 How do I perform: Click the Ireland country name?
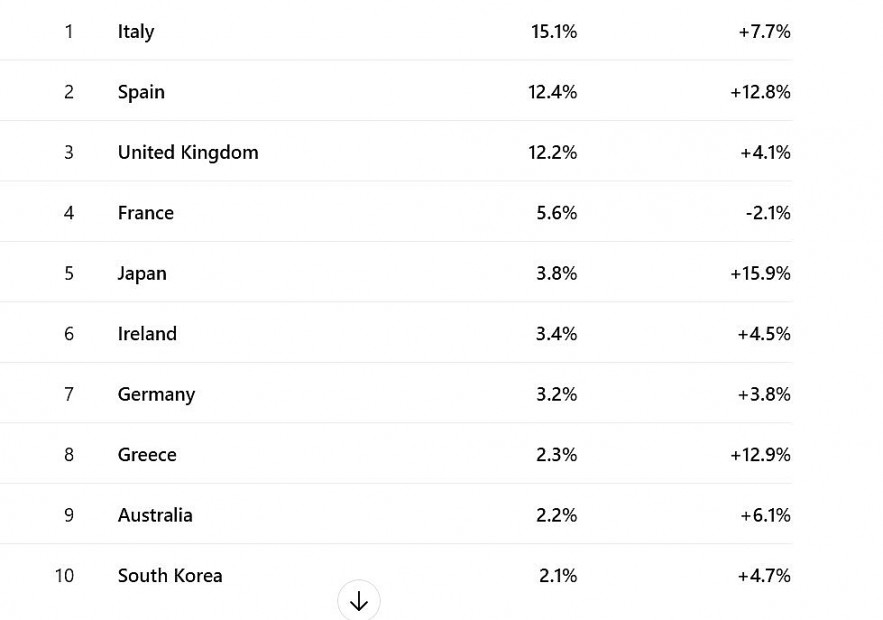pos(147,333)
